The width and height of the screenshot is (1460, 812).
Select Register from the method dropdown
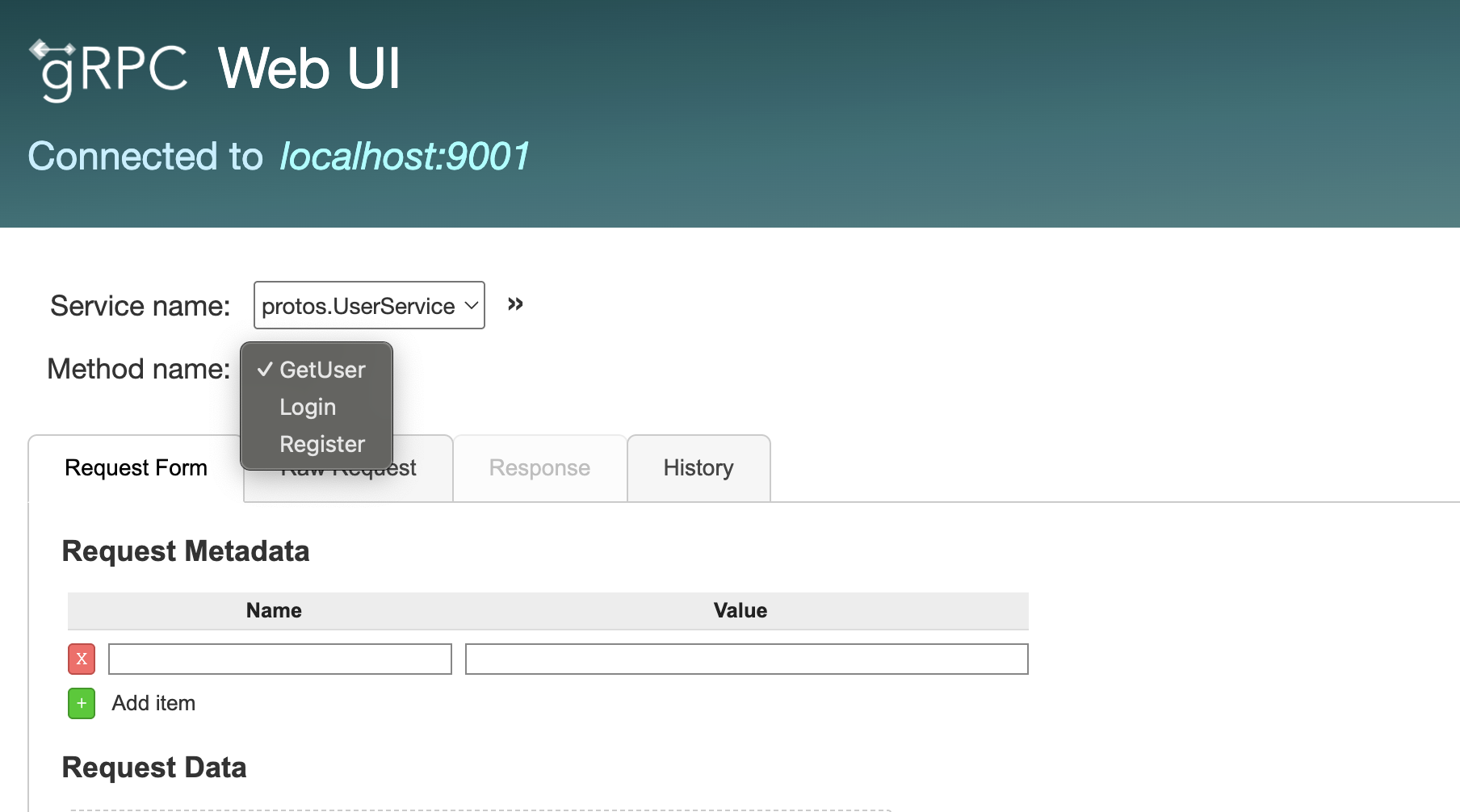click(x=321, y=443)
